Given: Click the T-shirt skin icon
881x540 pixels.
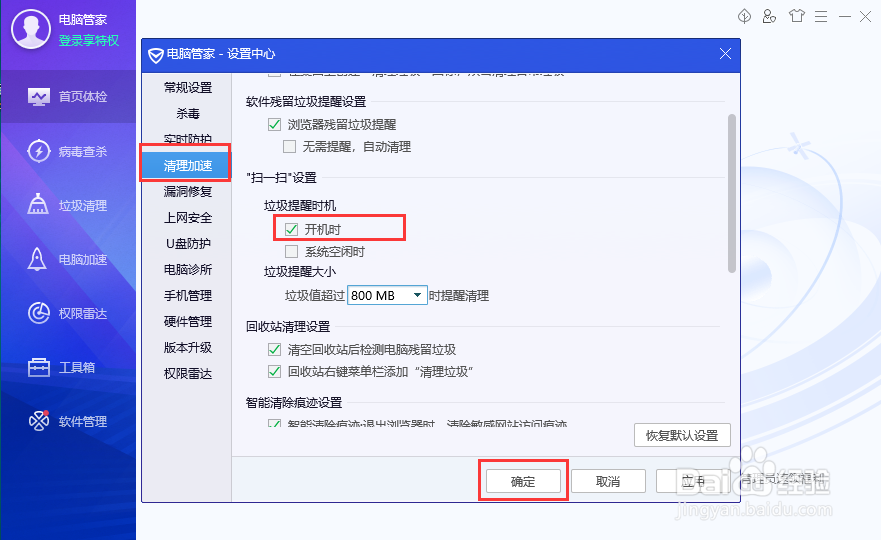Looking at the screenshot, I should [796, 16].
